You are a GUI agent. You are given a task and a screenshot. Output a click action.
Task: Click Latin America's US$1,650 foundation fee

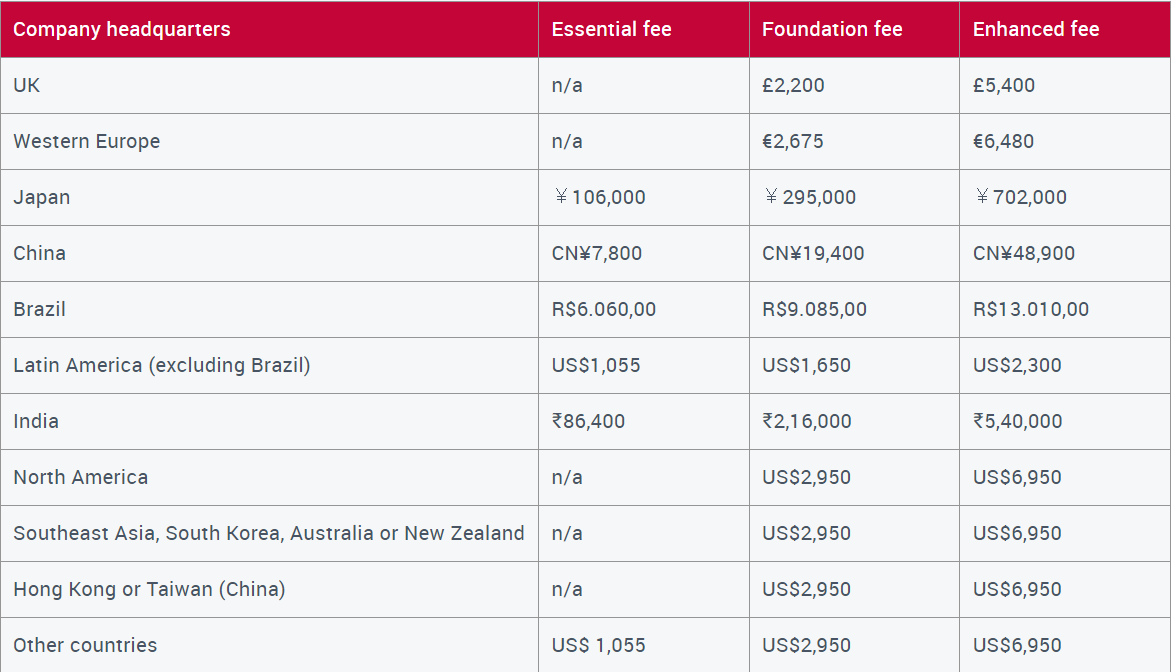point(806,365)
